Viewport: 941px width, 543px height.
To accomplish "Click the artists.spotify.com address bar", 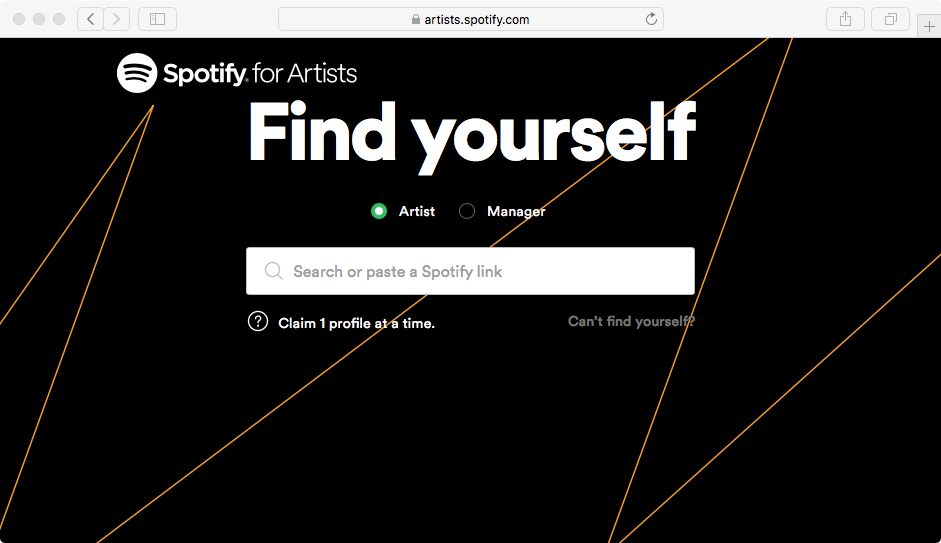I will 470,19.
